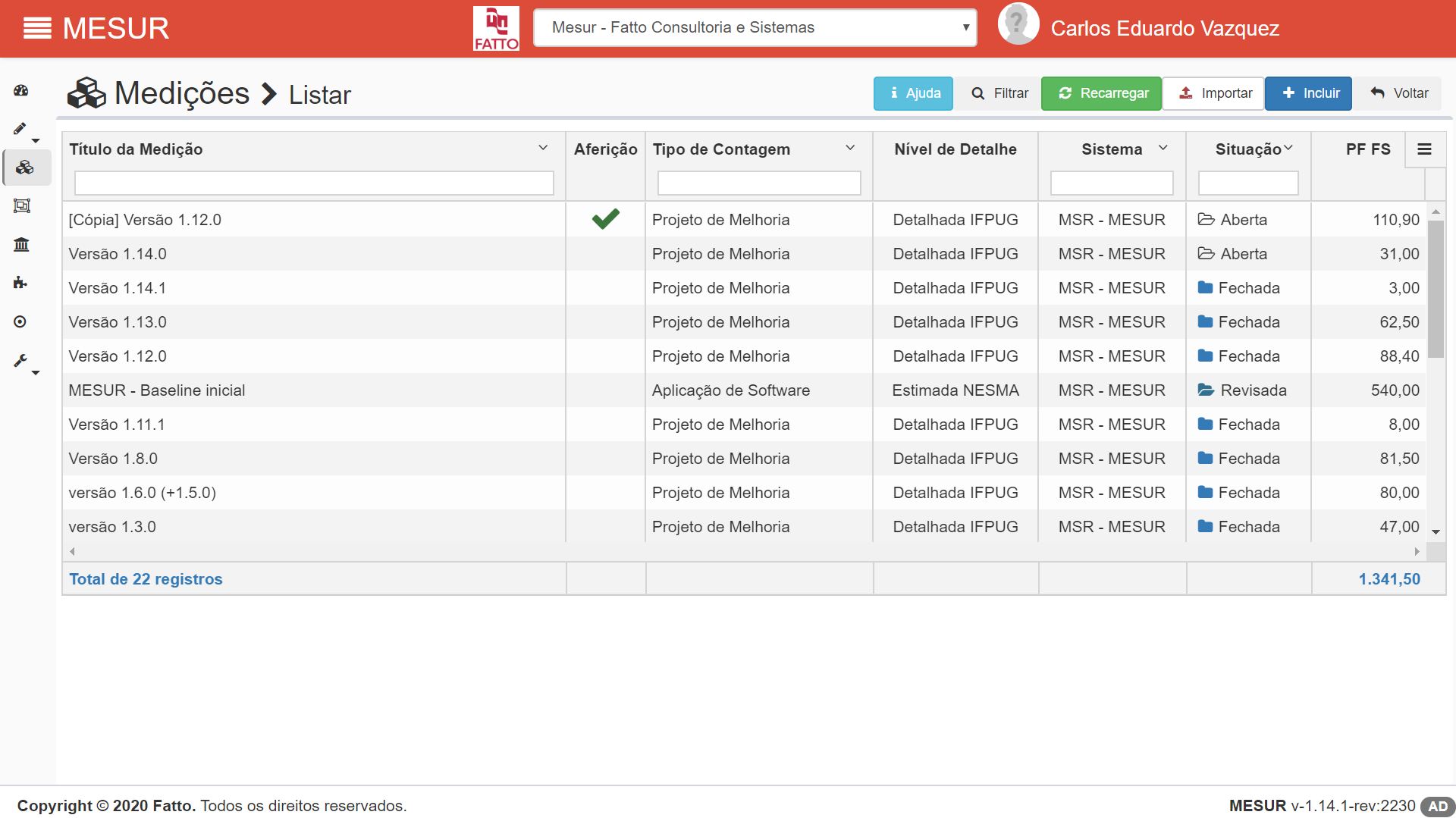The width and height of the screenshot is (1456, 818).
Task: Expand the pencil edit sidebar menu
Action: (x=26, y=132)
